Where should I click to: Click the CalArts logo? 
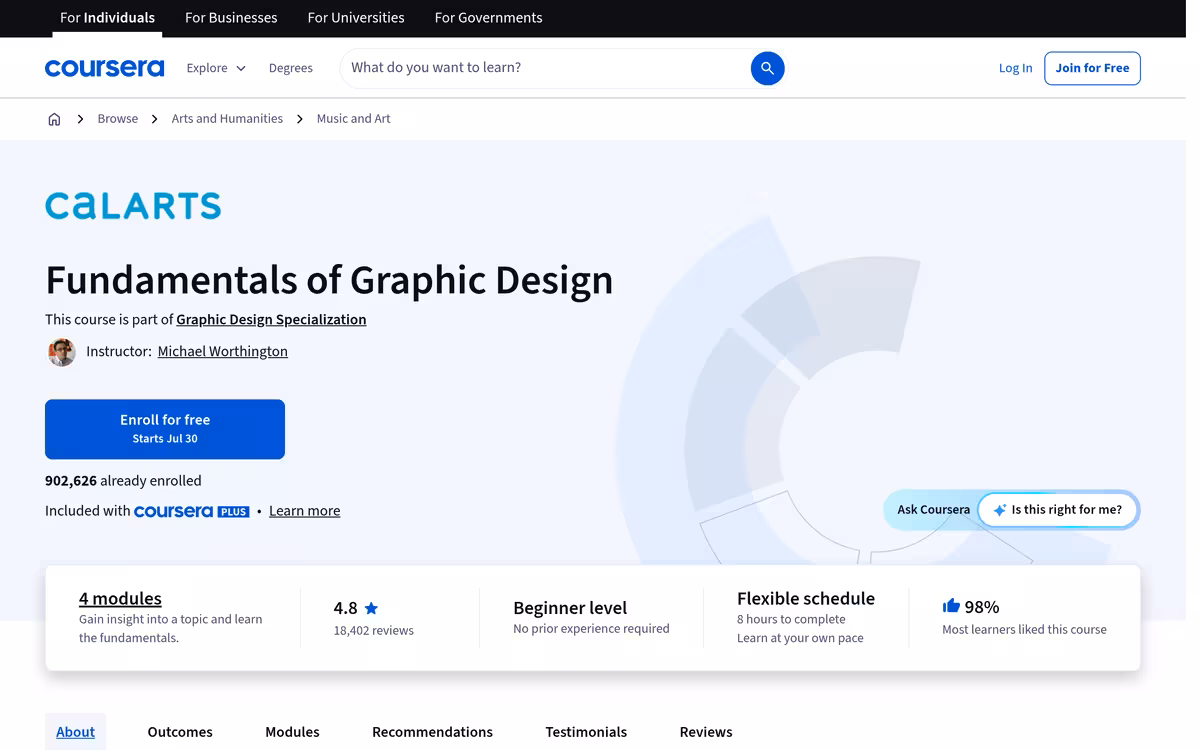point(133,205)
